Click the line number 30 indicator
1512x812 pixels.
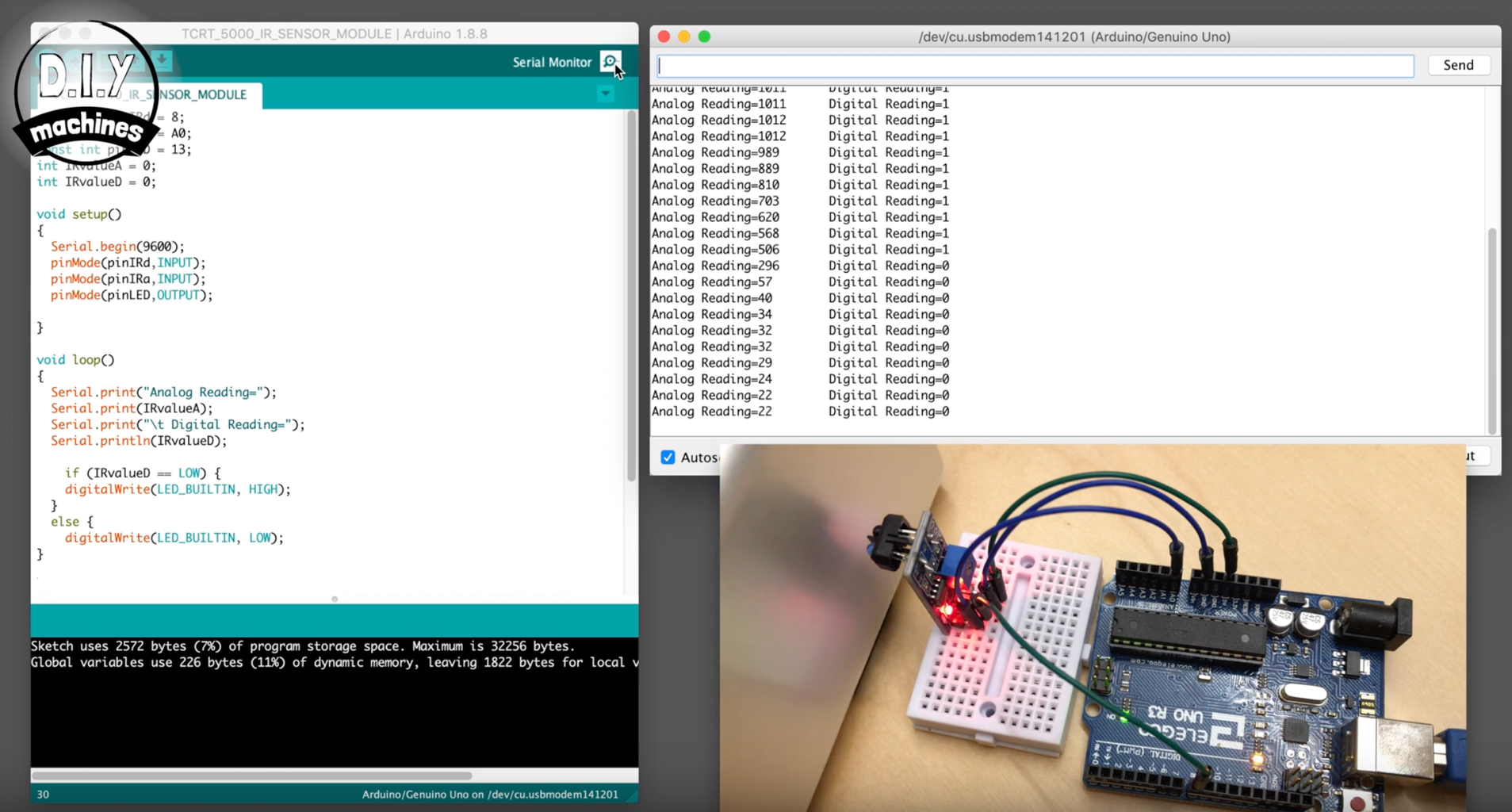(43, 794)
